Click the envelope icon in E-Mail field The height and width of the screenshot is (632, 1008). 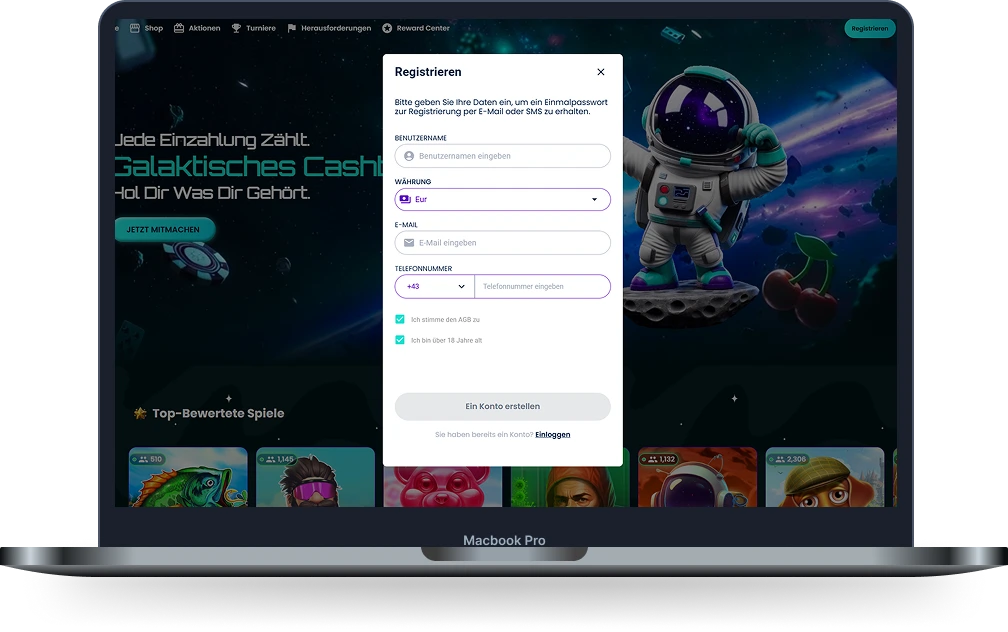point(409,243)
